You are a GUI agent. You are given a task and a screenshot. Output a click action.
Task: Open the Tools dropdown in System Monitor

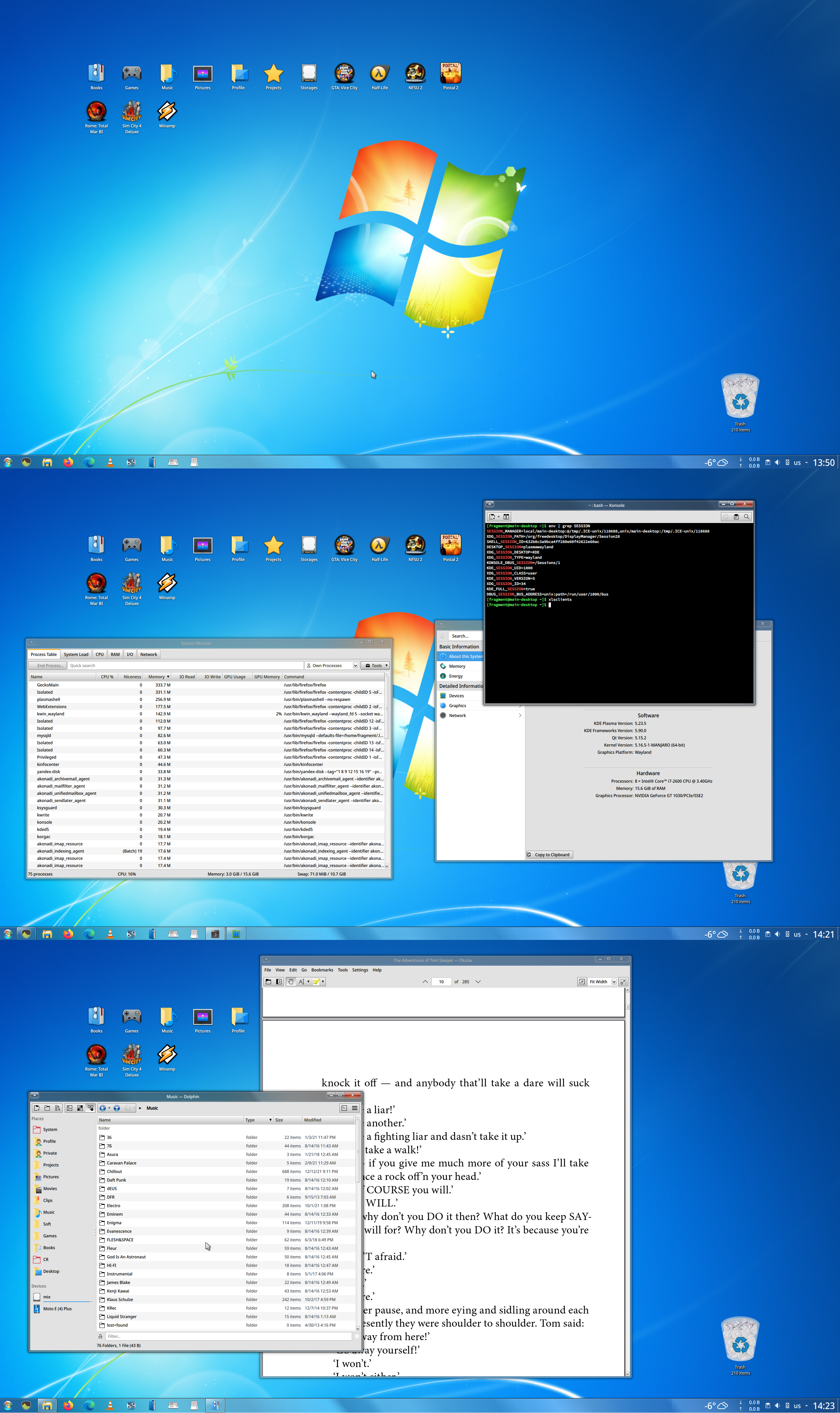tap(376, 665)
